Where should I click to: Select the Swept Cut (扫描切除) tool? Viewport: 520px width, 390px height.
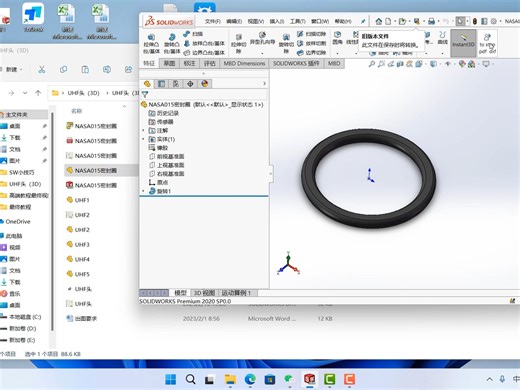click(311, 34)
